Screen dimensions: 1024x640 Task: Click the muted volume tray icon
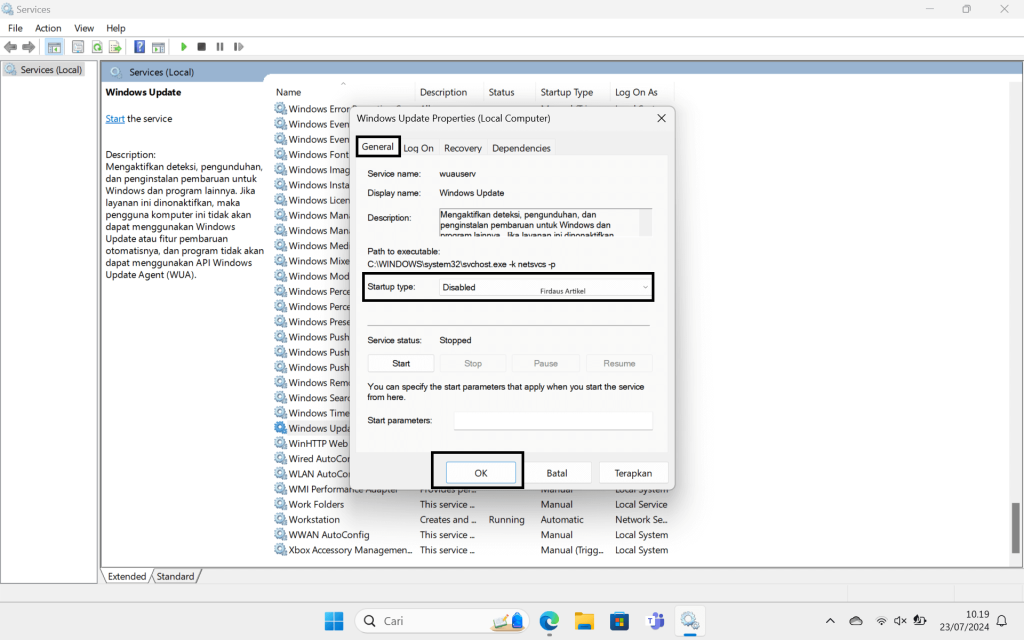click(x=900, y=621)
